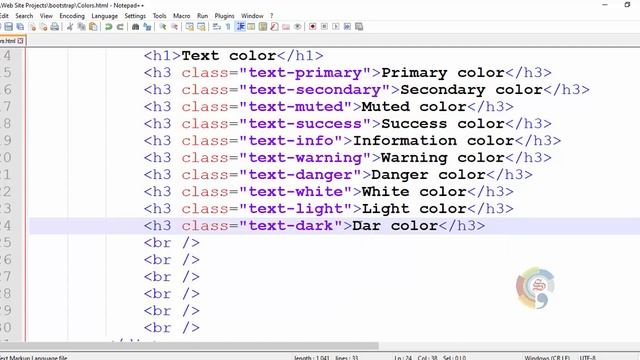Click the "text-muted" class string
640x360 pixels.
(x=296, y=107)
